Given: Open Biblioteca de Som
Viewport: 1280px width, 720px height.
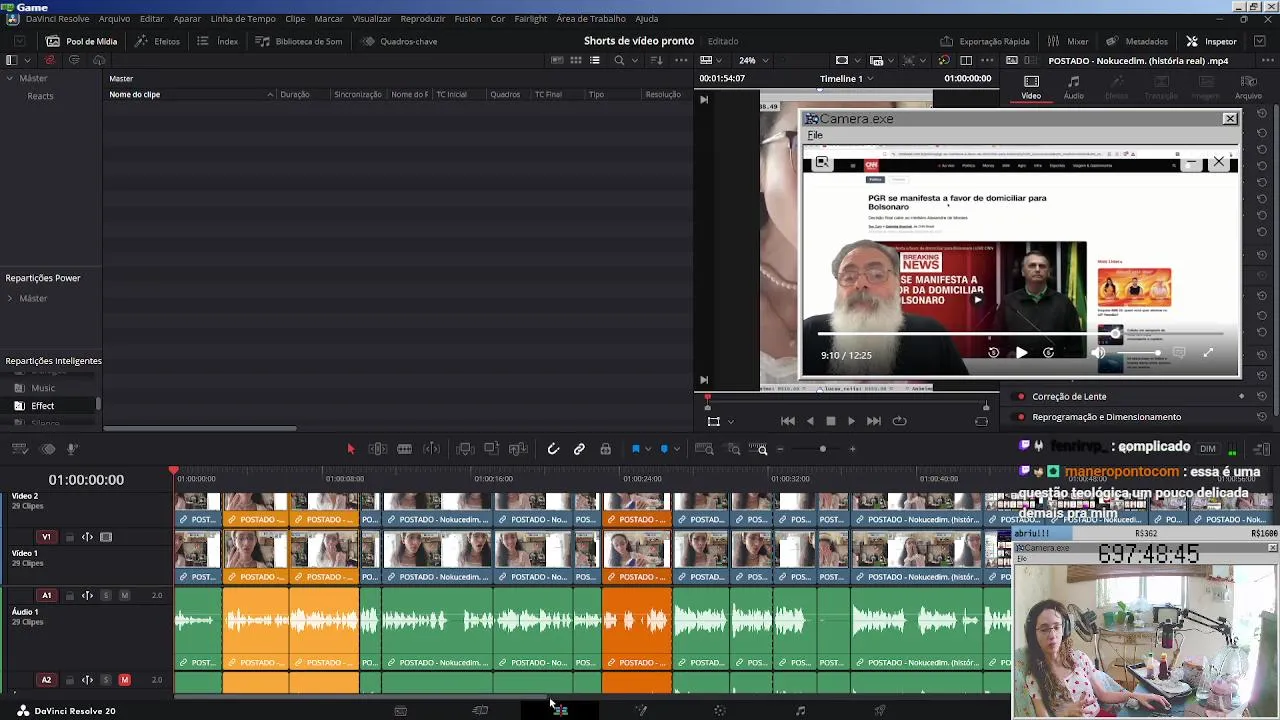Looking at the screenshot, I should coord(299,41).
